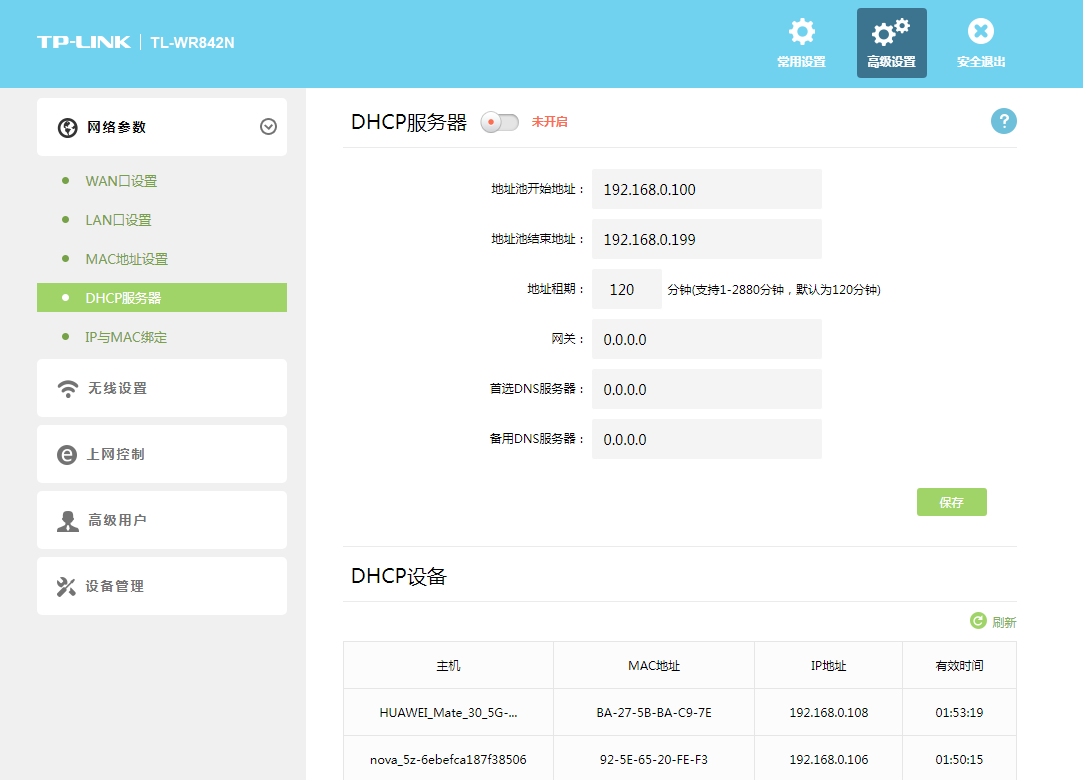Click the 上网控制 icon
The image size is (1083, 780).
(67, 453)
